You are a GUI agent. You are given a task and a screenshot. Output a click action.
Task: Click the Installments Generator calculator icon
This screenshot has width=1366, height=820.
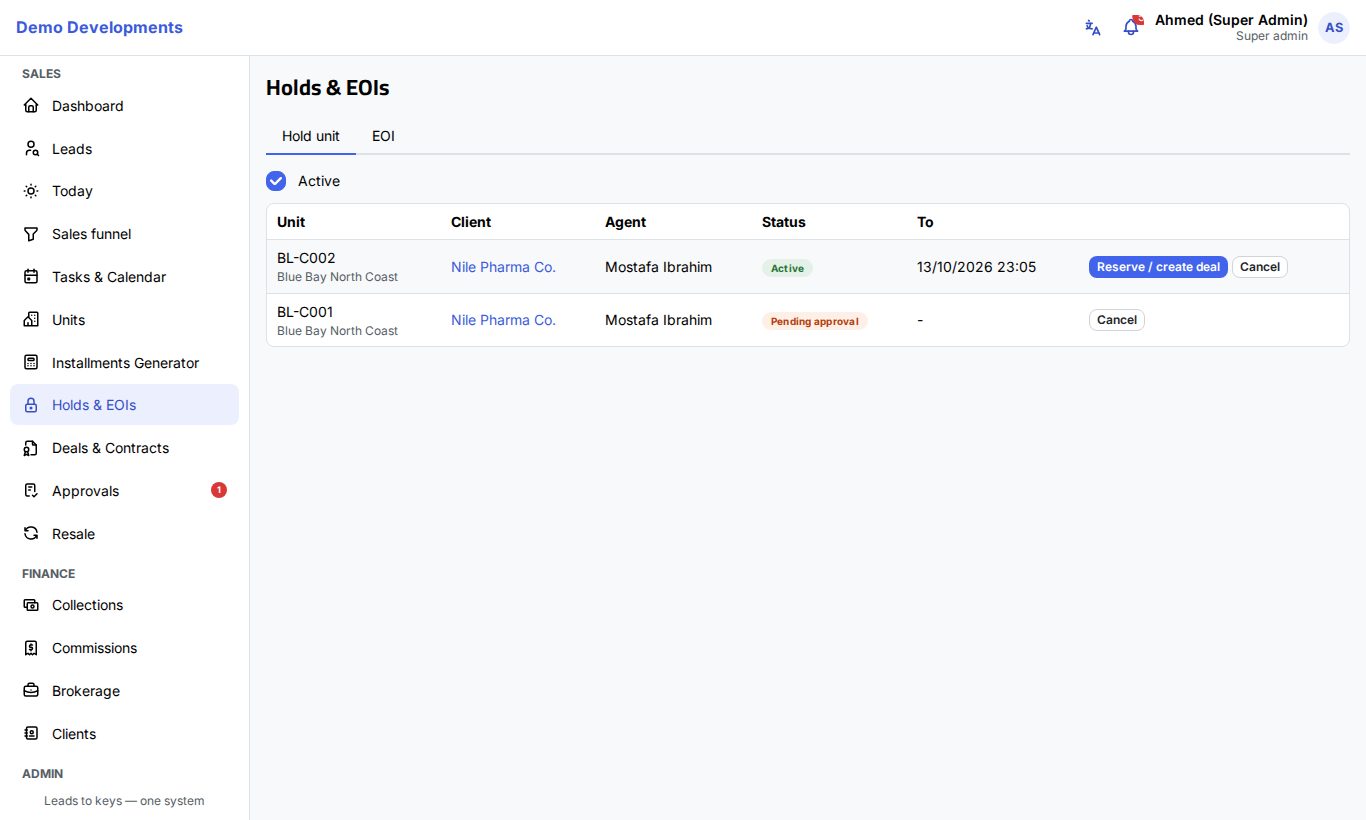pos(31,363)
